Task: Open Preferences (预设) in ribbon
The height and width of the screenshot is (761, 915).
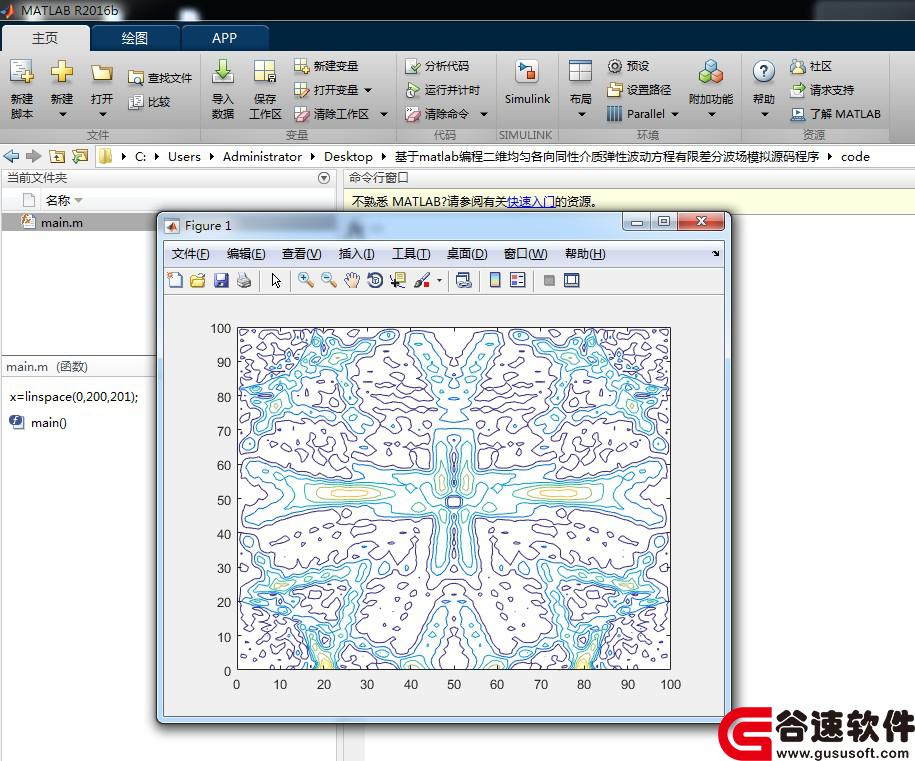Action: 628,66
